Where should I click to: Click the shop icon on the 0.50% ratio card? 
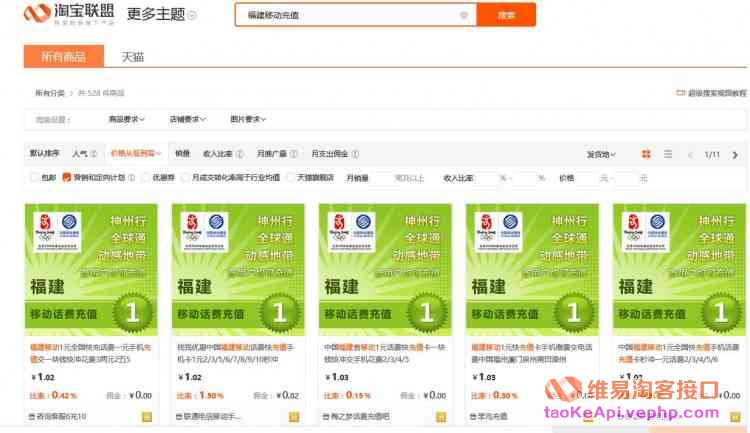pyautogui.click(x=473, y=417)
